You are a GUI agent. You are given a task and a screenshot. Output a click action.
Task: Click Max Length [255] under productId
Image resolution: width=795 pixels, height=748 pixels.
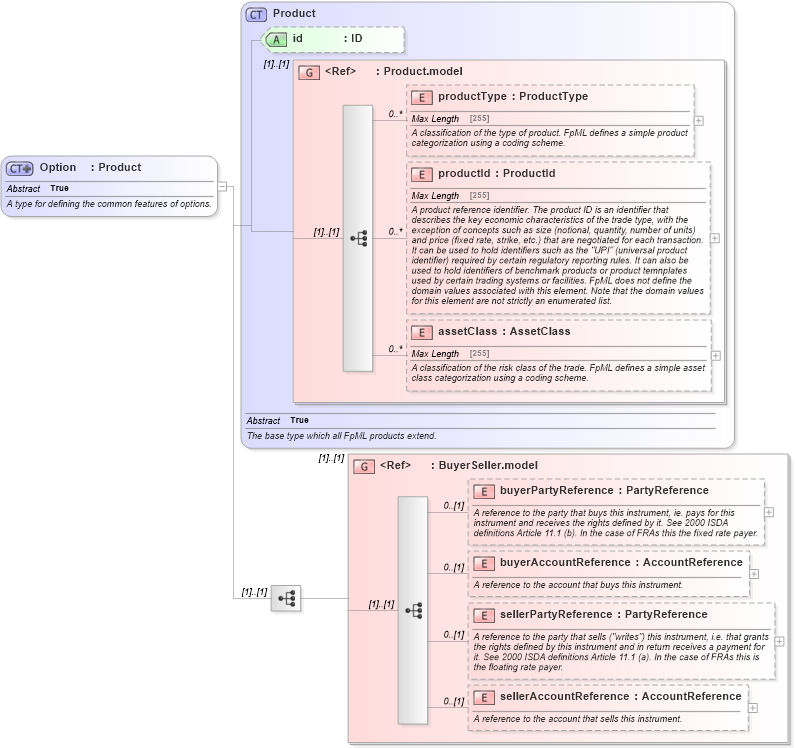click(x=450, y=196)
